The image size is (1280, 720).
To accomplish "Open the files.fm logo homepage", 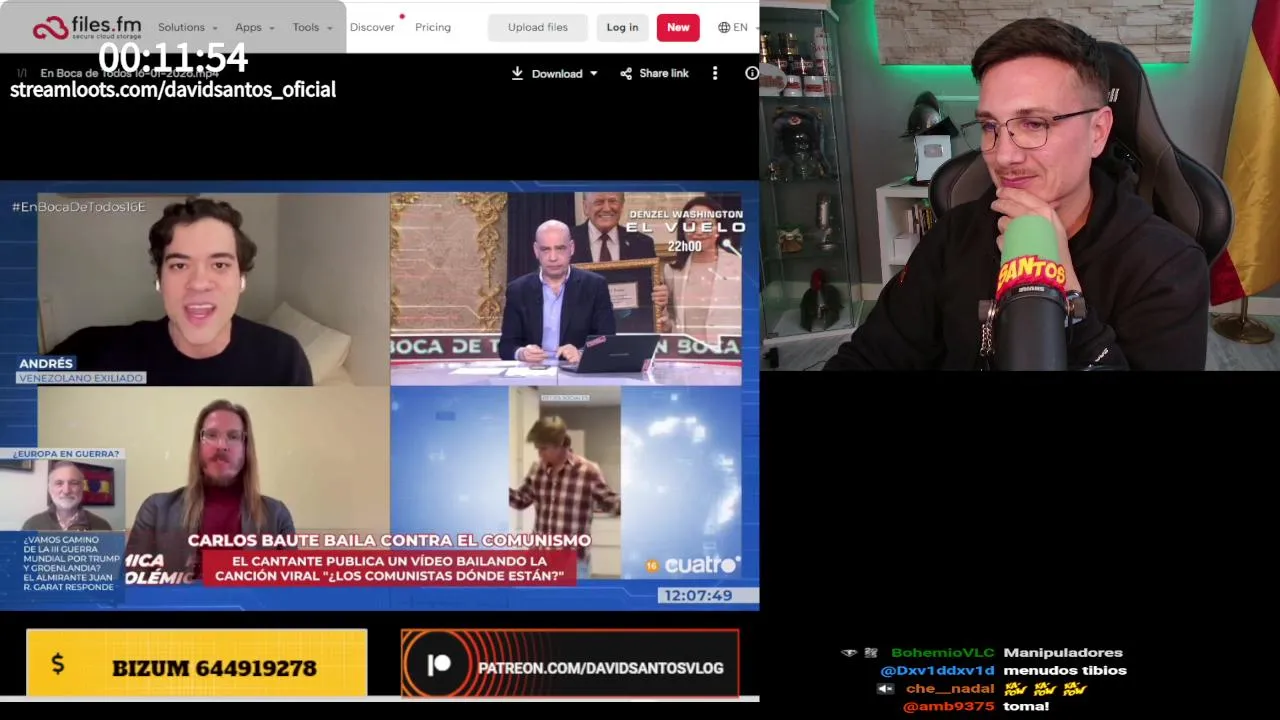I will click(x=85, y=27).
